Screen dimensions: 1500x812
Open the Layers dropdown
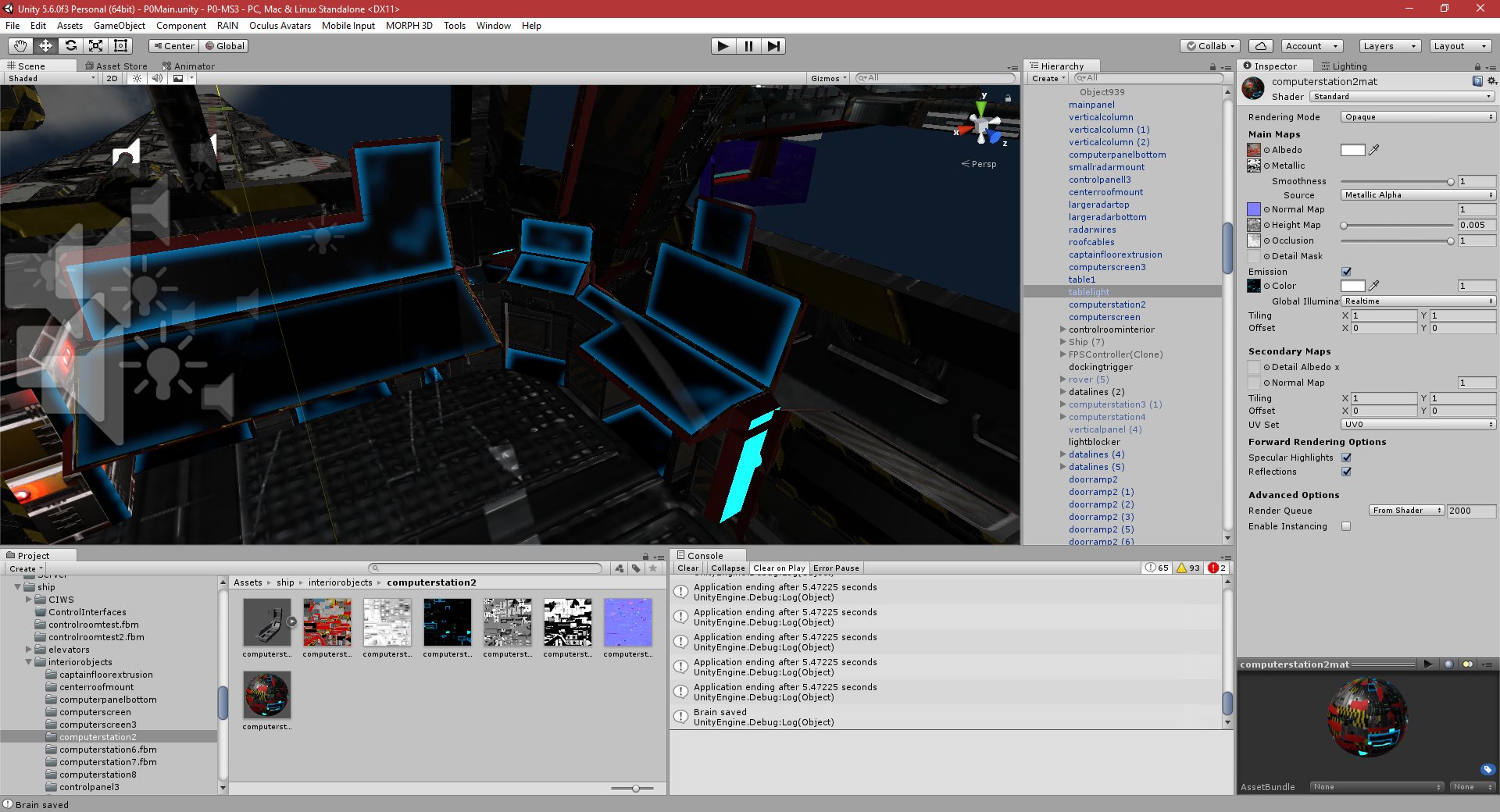tap(1390, 46)
